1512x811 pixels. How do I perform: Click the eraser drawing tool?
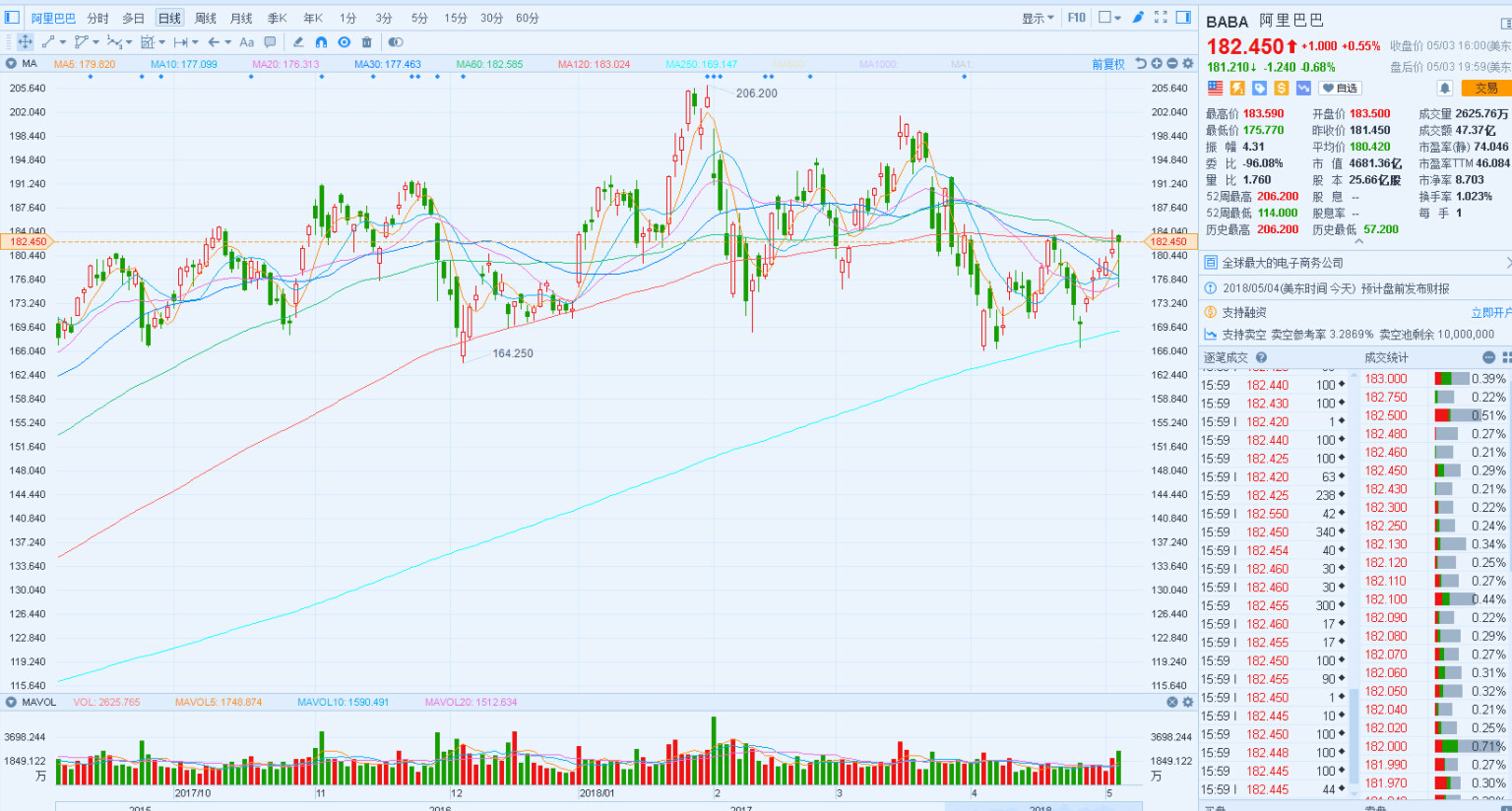click(x=298, y=42)
